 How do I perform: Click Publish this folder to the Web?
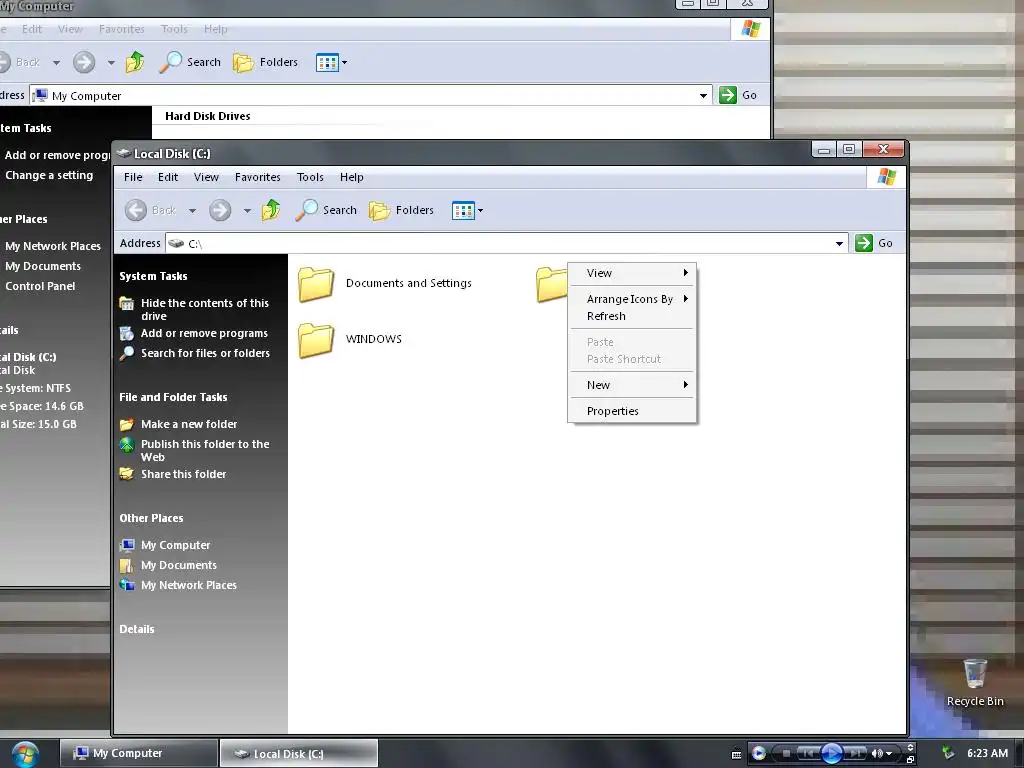click(x=205, y=451)
